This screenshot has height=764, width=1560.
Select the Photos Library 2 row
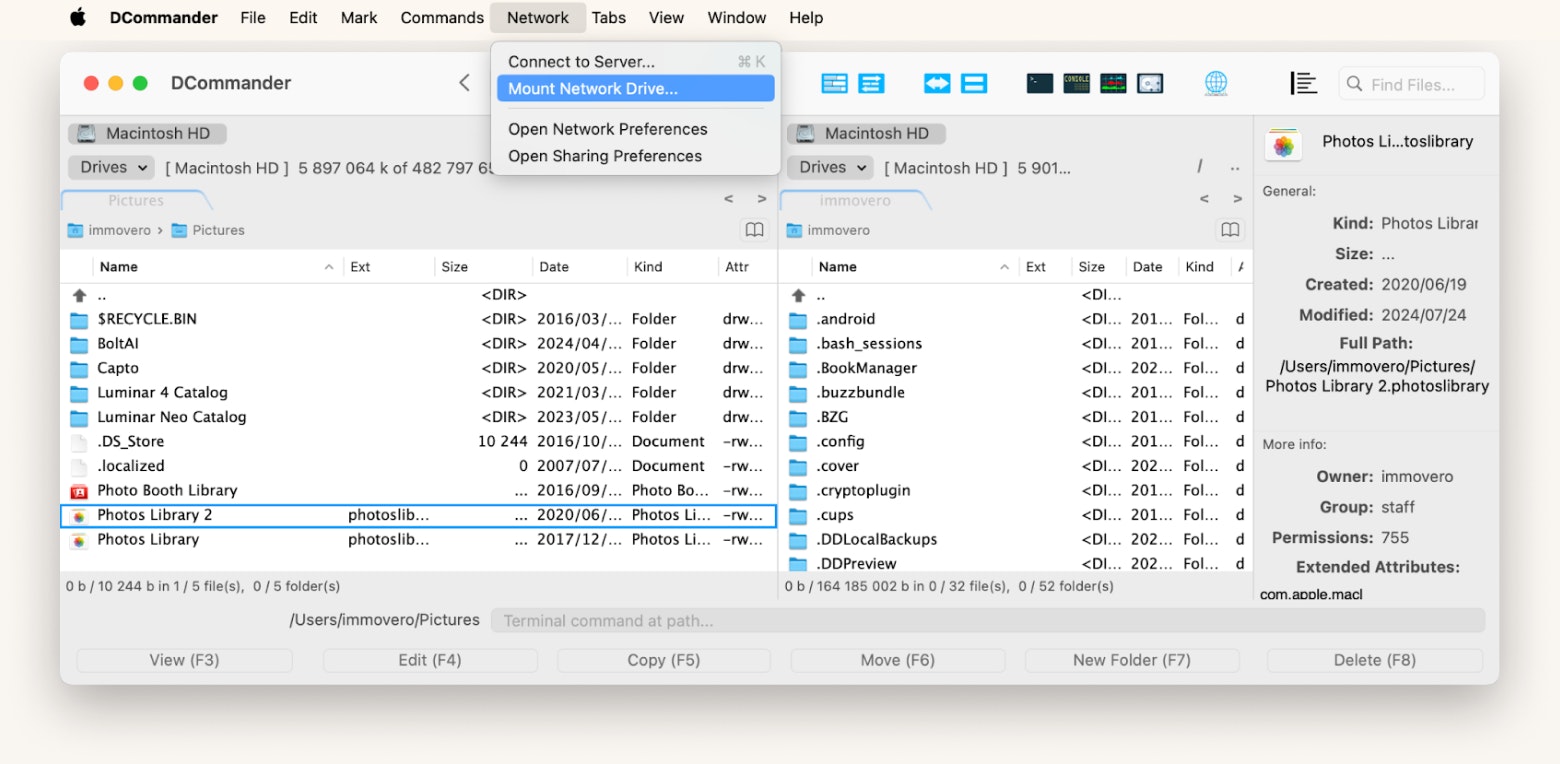point(418,515)
